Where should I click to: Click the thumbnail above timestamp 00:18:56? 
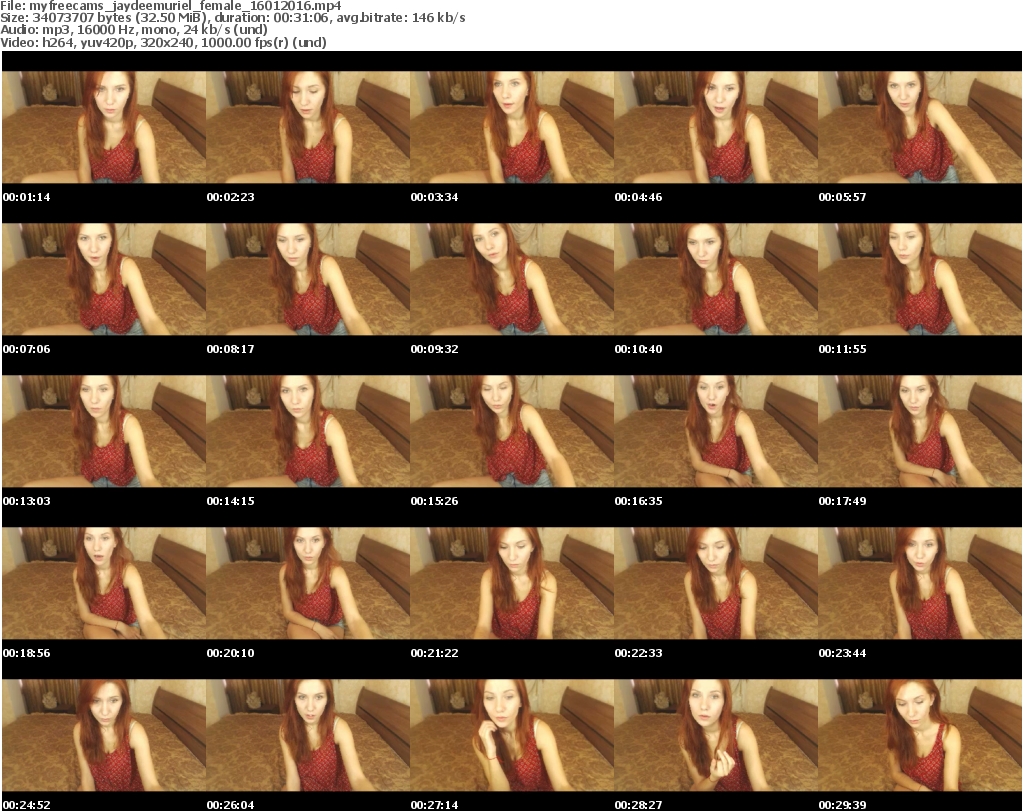pos(104,583)
